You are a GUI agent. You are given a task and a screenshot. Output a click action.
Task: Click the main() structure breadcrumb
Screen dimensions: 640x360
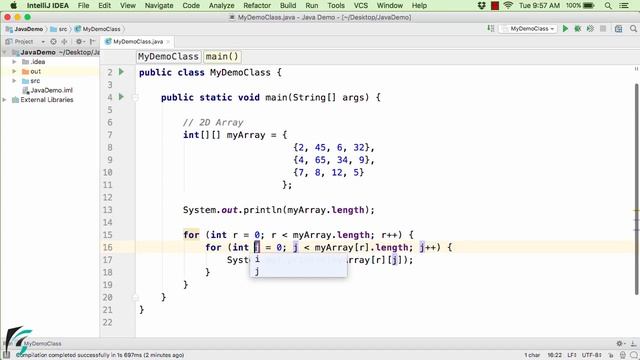pyautogui.click(x=222, y=56)
